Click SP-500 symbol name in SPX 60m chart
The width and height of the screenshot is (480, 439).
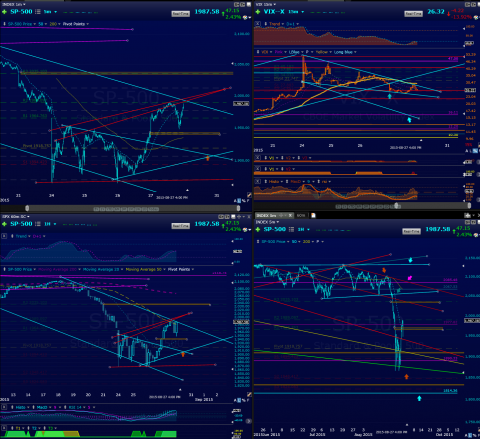tap(21, 224)
